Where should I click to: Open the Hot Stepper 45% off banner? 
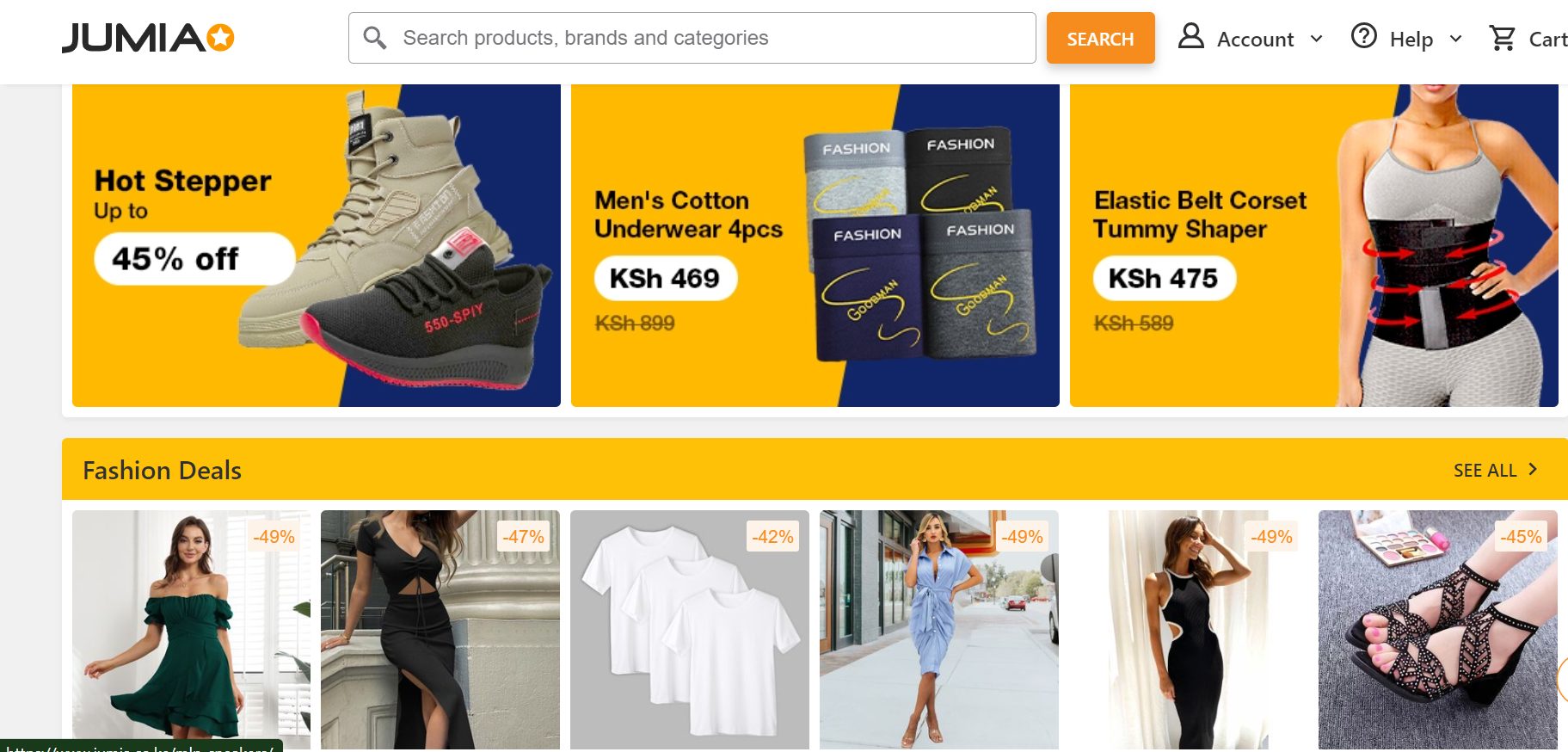[x=317, y=245]
